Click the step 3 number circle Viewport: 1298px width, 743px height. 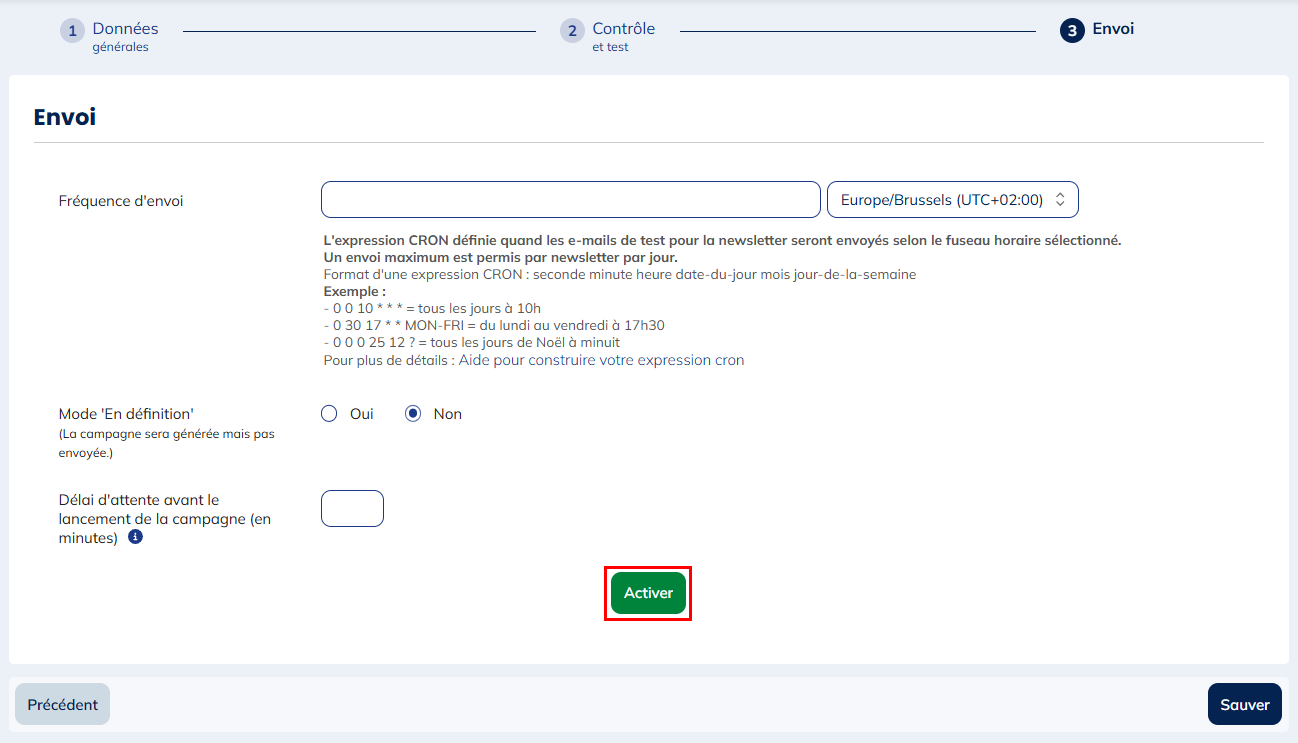(1072, 31)
